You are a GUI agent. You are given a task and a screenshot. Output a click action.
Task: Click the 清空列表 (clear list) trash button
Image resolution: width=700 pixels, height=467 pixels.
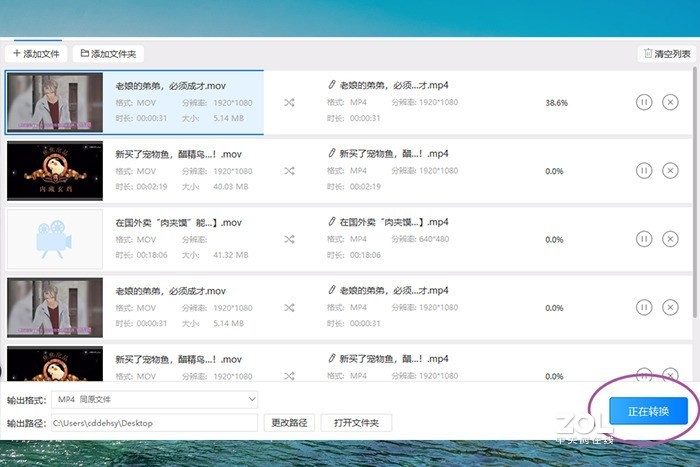point(667,54)
